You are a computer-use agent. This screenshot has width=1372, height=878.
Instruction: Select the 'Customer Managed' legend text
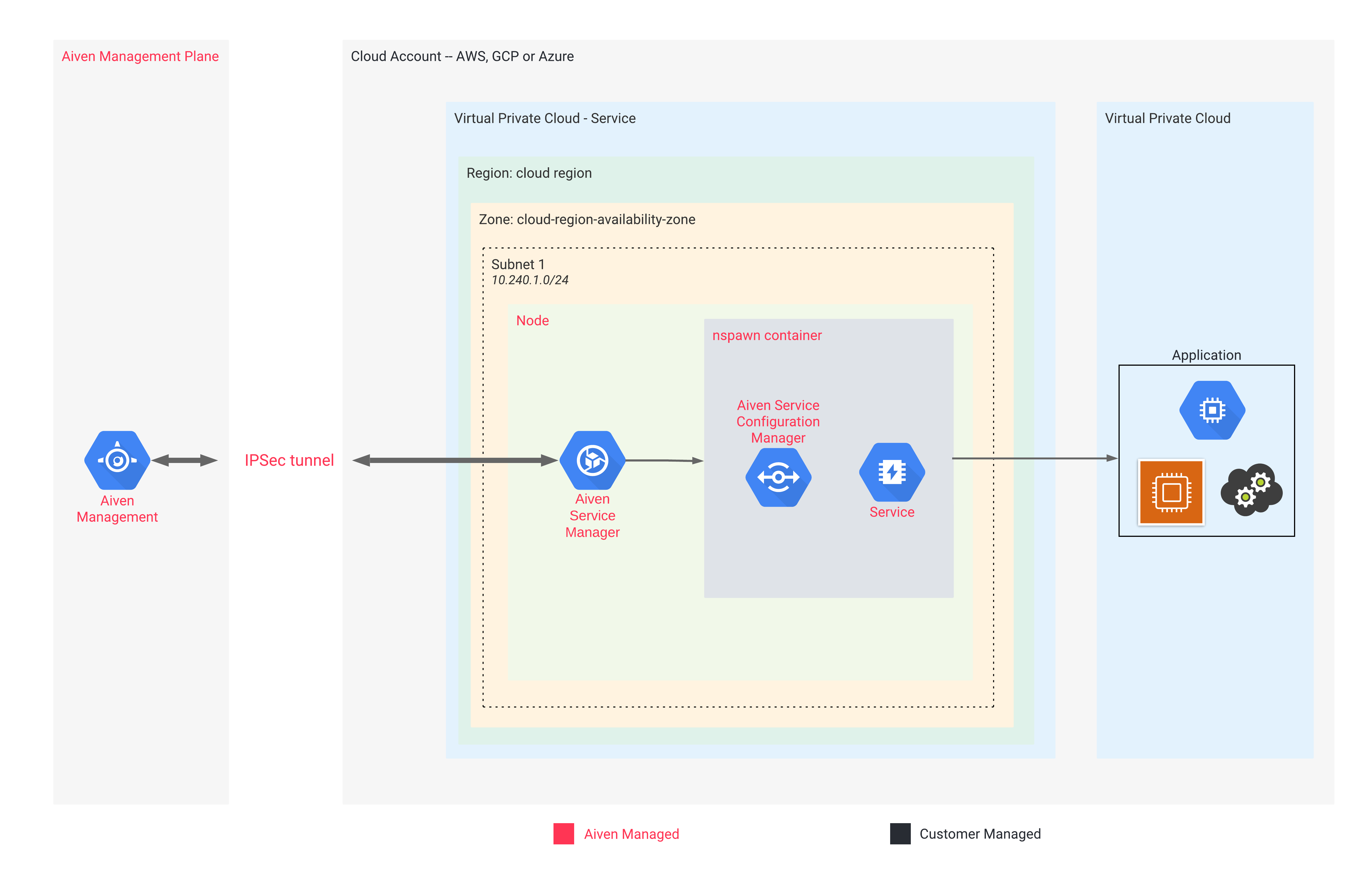coord(980,834)
